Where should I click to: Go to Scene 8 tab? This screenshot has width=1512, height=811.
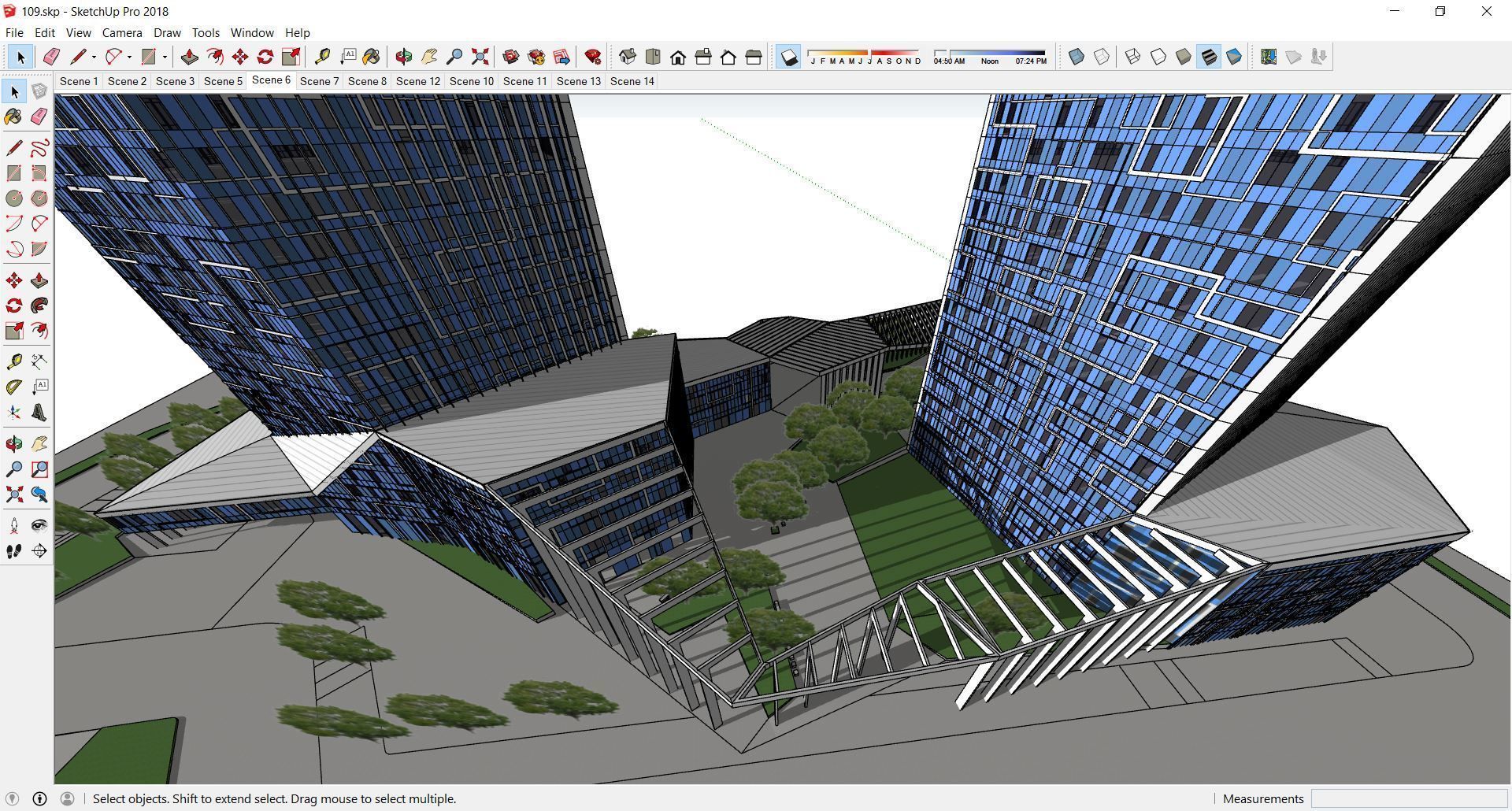tap(368, 81)
